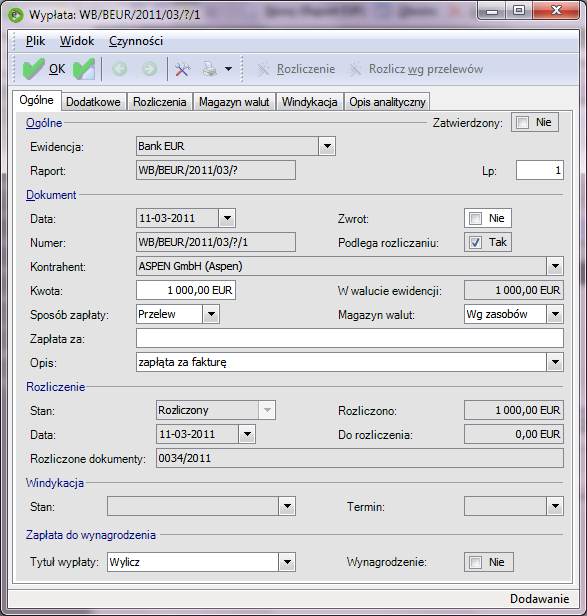Click the Zapłata za input field
Image resolution: width=587 pixels, height=616 pixels.
pyautogui.click(x=350, y=338)
